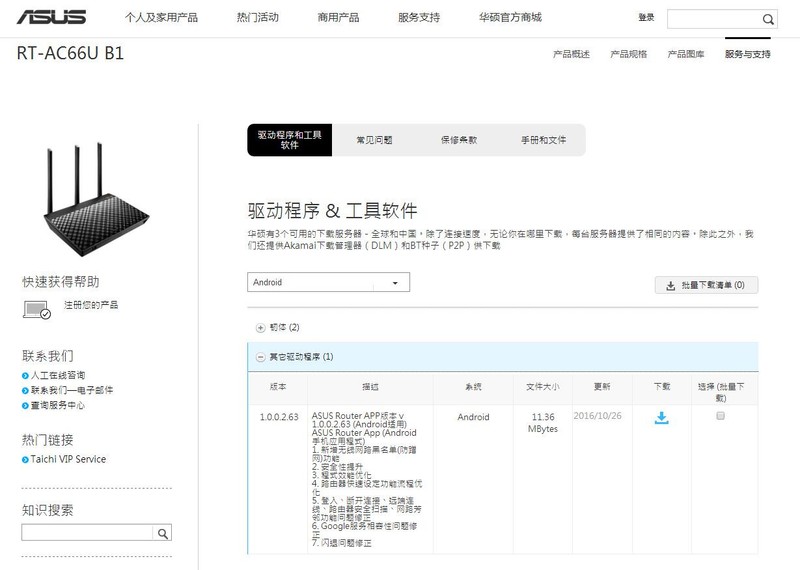Image resolution: width=800 pixels, height=570 pixels.
Task: Open Taichi VIP Service link
Action: click(68, 459)
